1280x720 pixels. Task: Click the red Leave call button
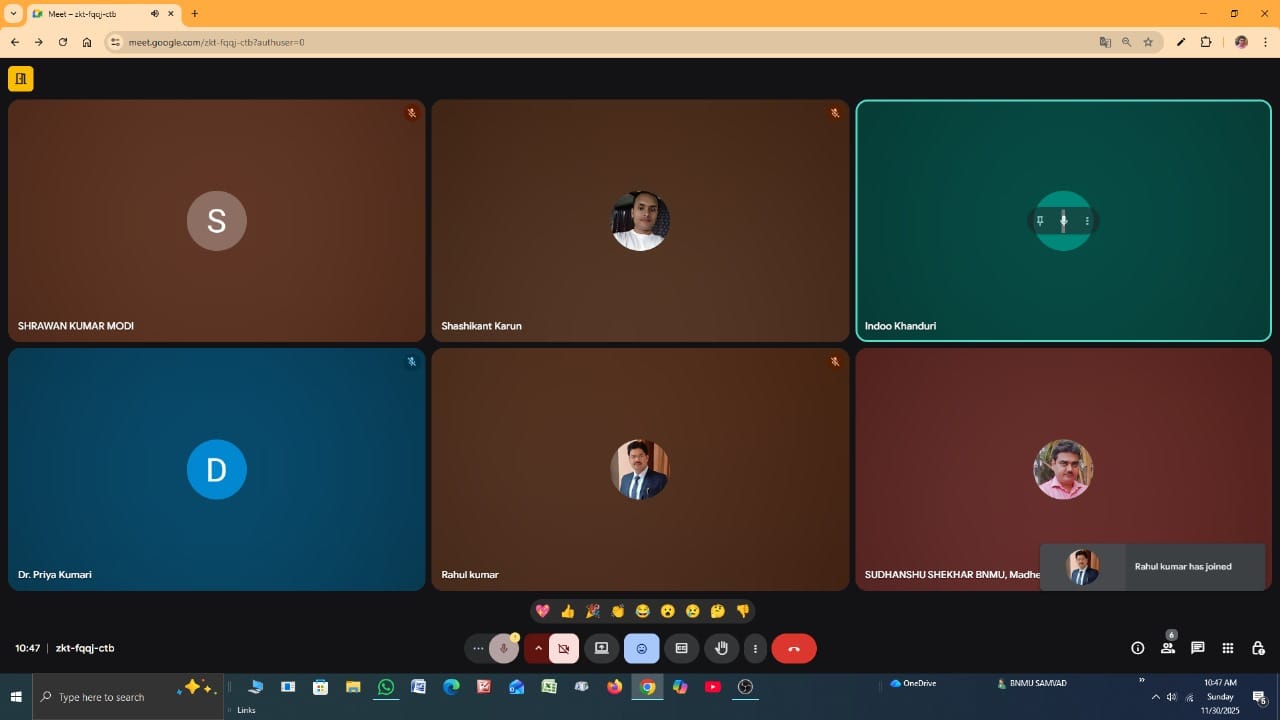[x=793, y=648]
